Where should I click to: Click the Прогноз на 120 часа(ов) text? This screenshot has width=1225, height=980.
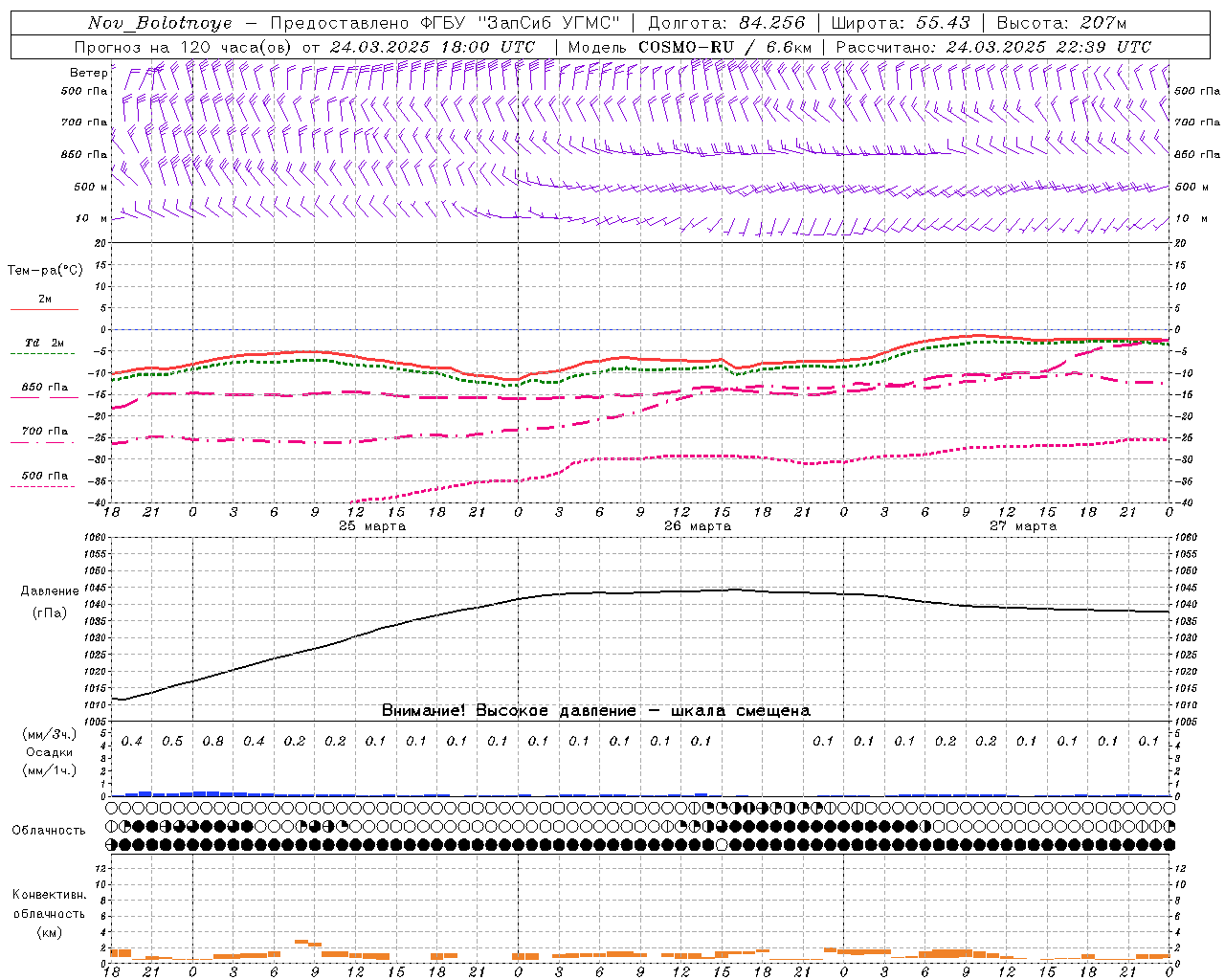click(184, 47)
